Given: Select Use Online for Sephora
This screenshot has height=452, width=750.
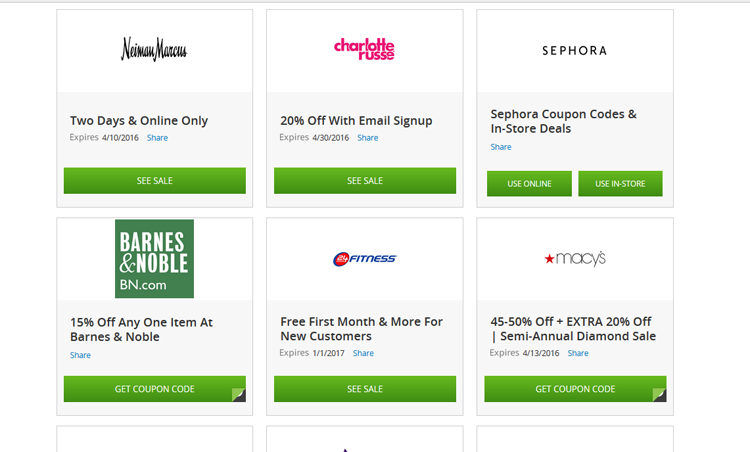Looking at the screenshot, I should click(529, 184).
